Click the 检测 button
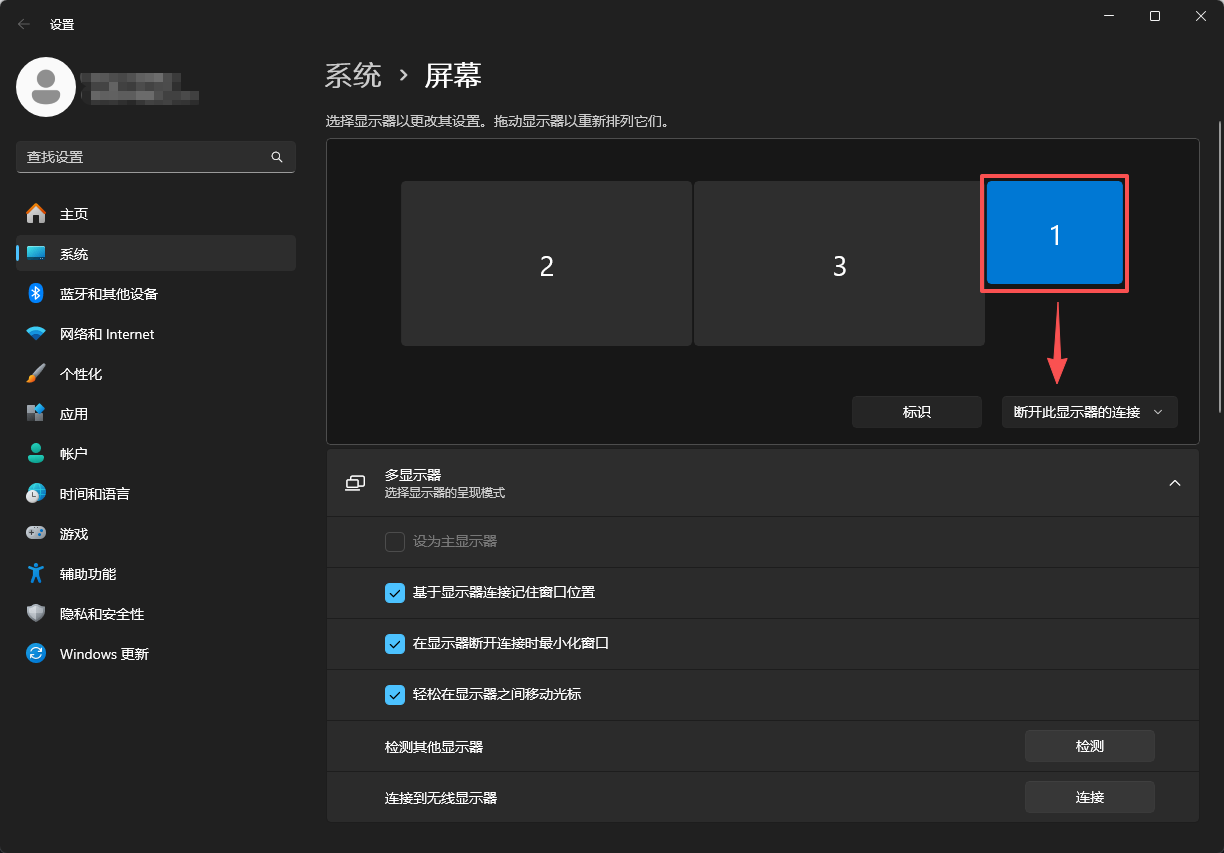This screenshot has height=853, width=1224. click(1090, 746)
